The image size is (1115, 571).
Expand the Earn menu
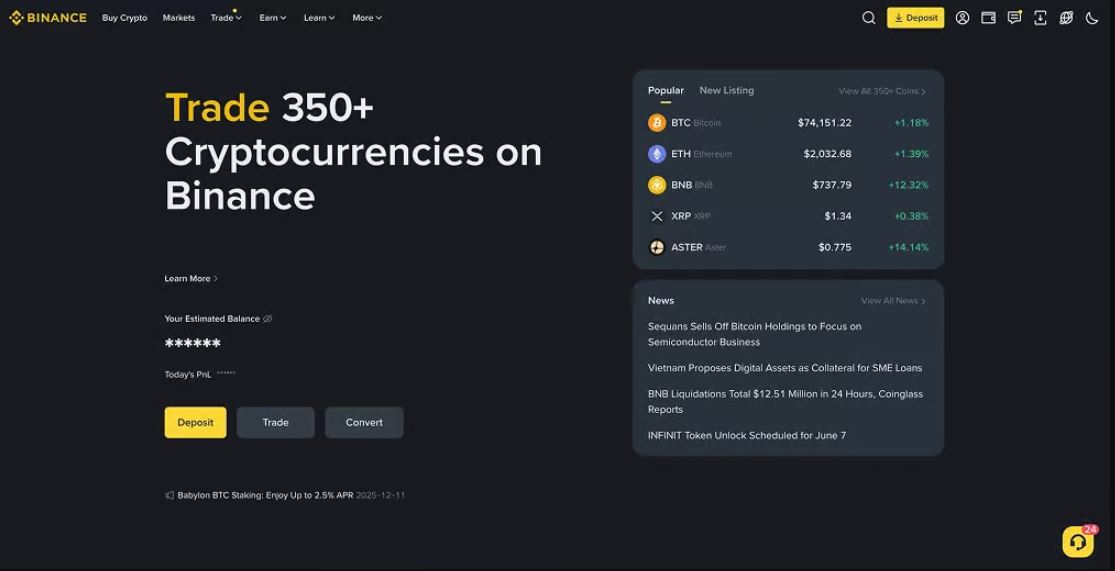[273, 18]
